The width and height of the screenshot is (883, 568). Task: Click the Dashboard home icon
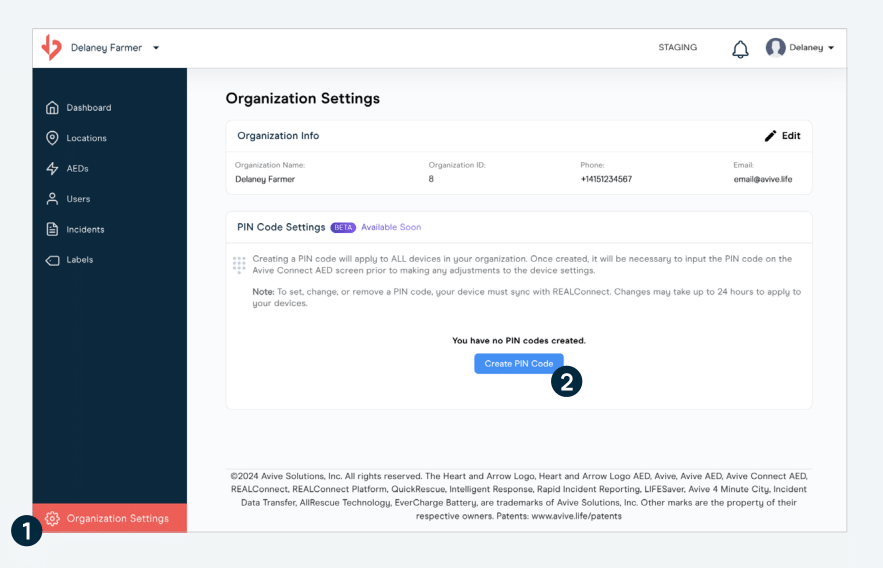[52, 108]
